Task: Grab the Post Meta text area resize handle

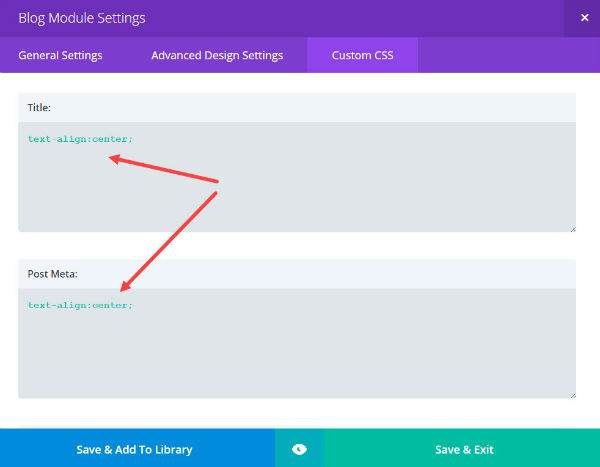Action: (x=572, y=395)
